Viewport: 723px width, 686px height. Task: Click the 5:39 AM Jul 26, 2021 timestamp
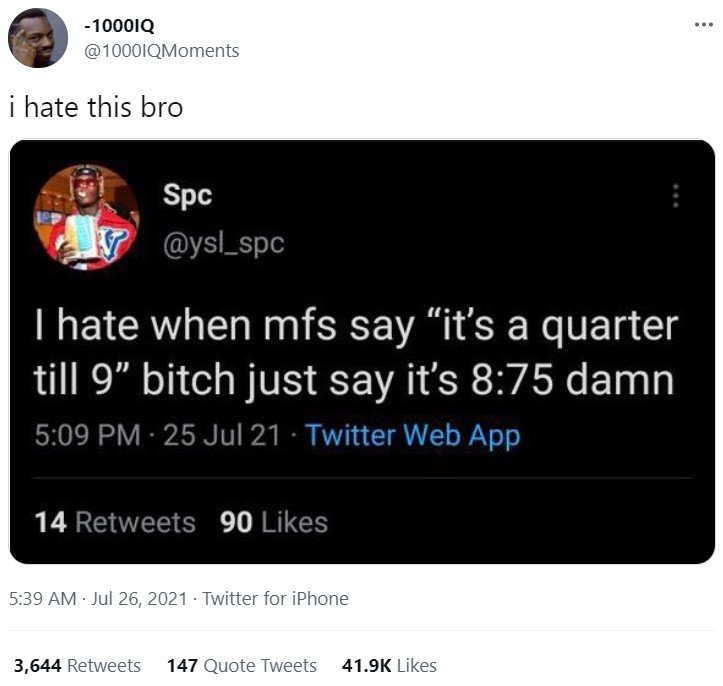(x=98, y=598)
